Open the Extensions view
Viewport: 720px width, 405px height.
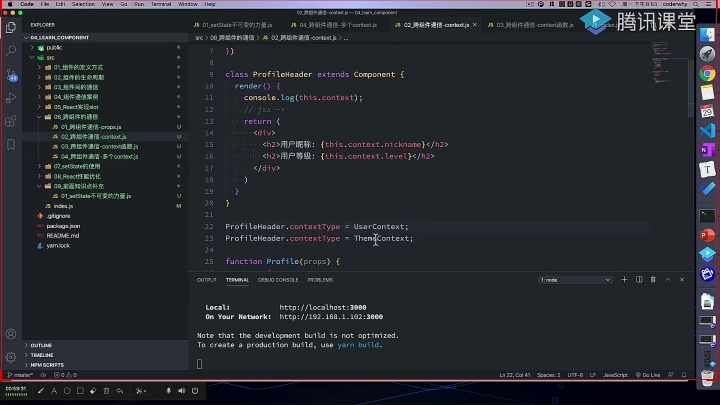click(11, 121)
